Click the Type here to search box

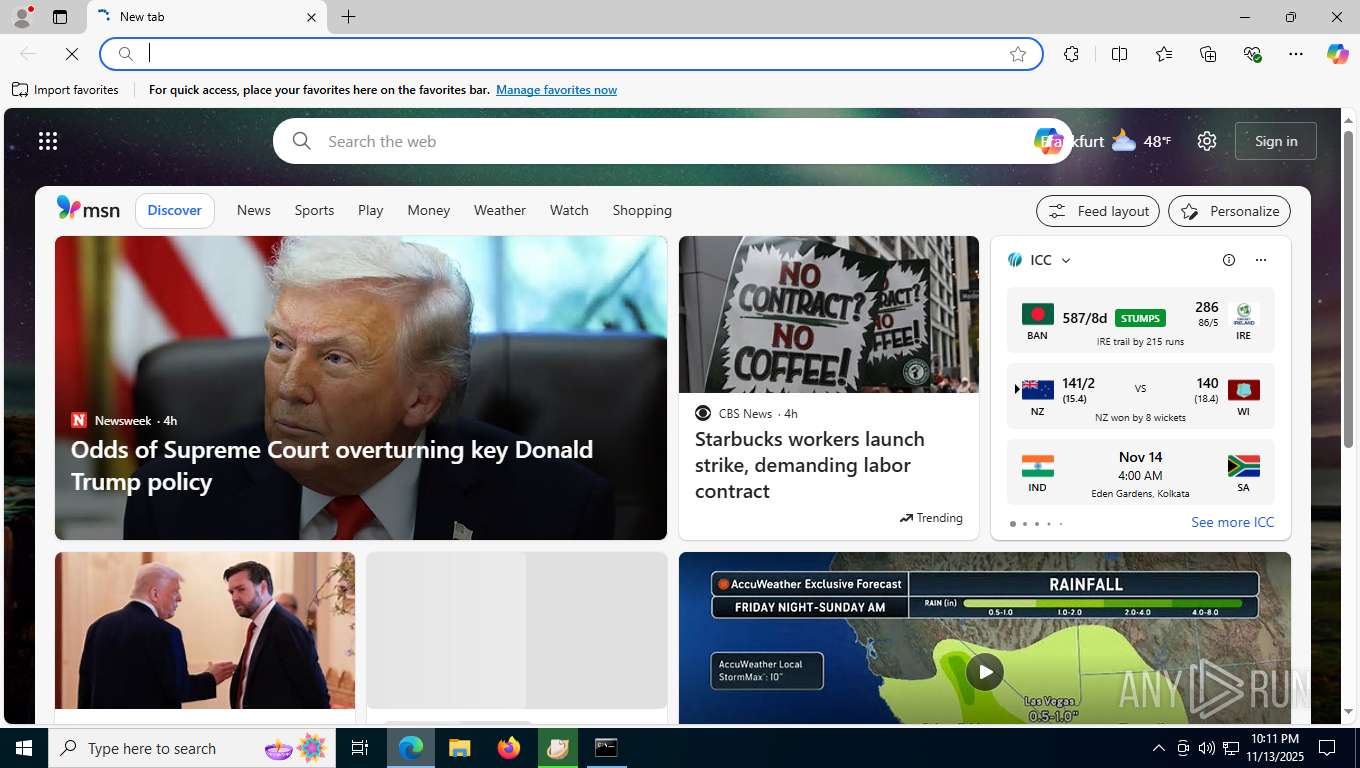pos(192,748)
